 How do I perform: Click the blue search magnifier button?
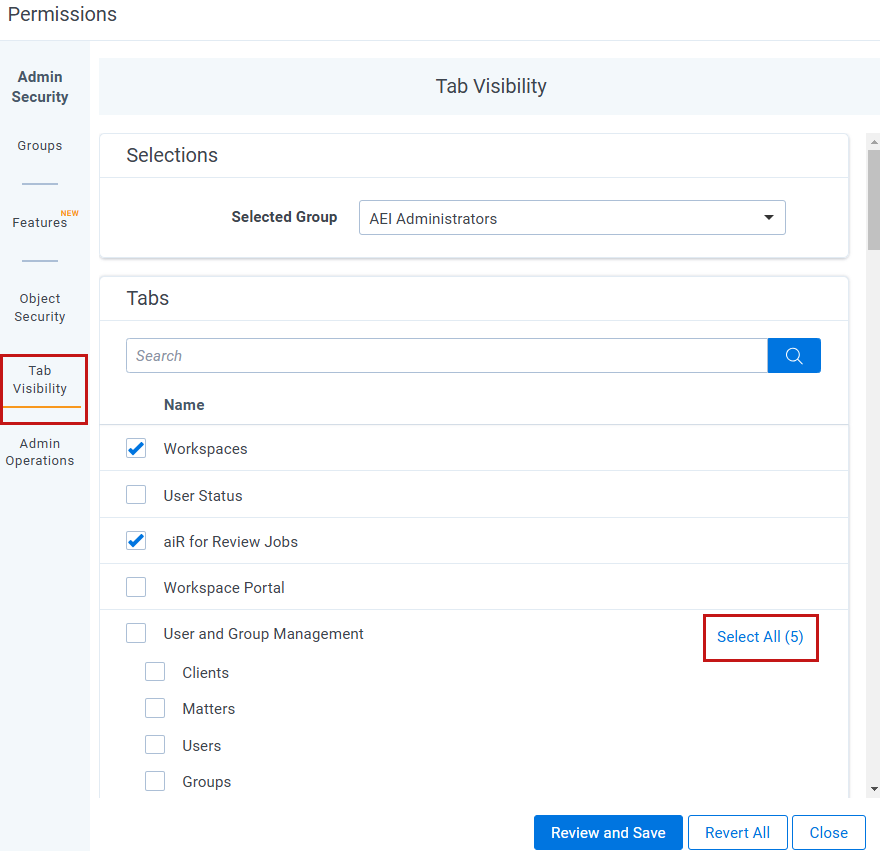794,355
